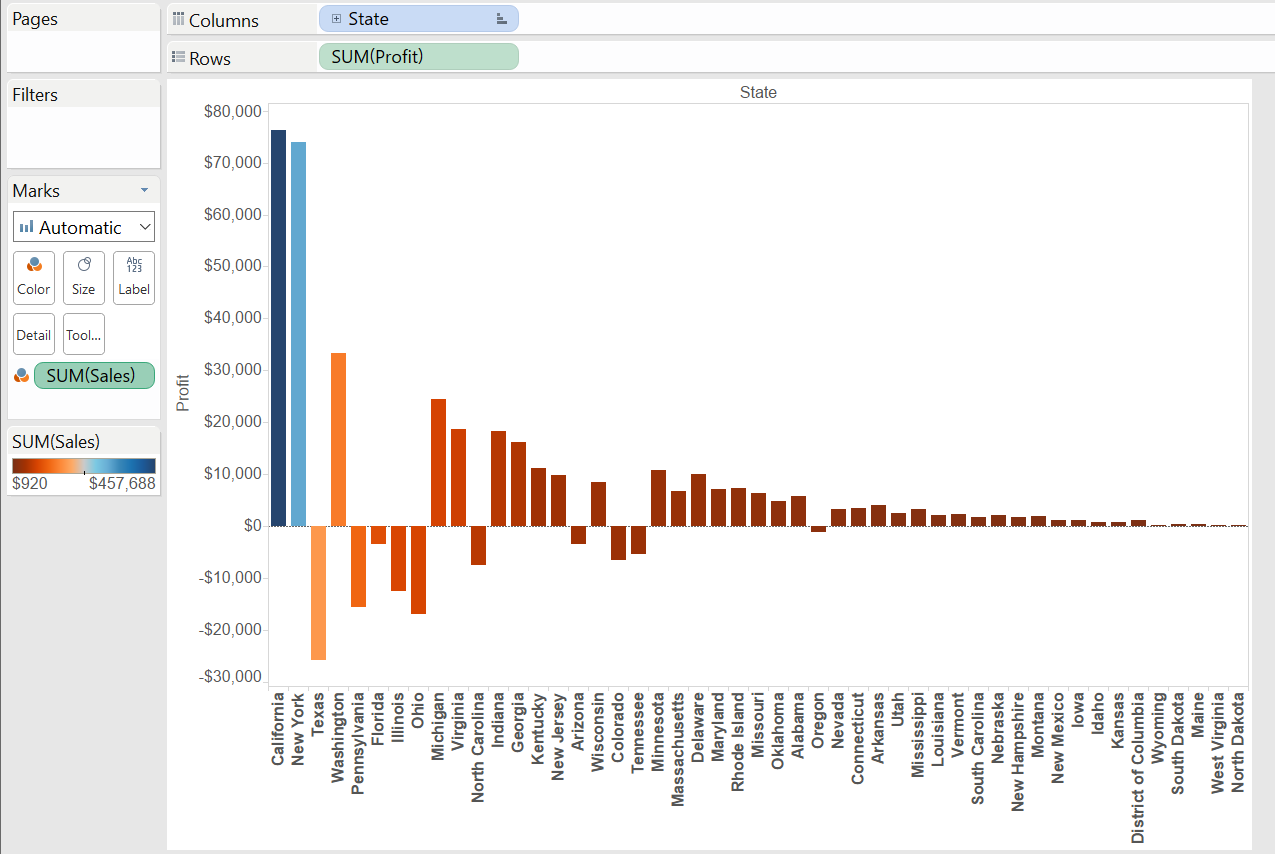This screenshot has width=1275, height=854.
Task: Open the Detail marks card
Action: coord(34,335)
